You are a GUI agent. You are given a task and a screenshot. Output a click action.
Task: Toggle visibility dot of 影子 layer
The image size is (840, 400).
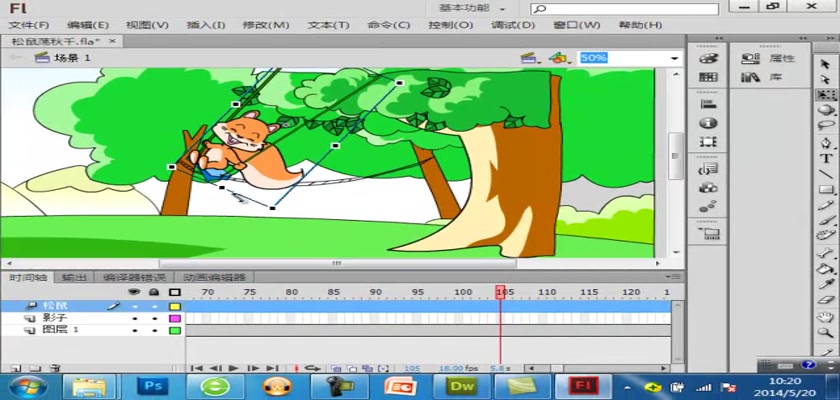click(x=135, y=319)
